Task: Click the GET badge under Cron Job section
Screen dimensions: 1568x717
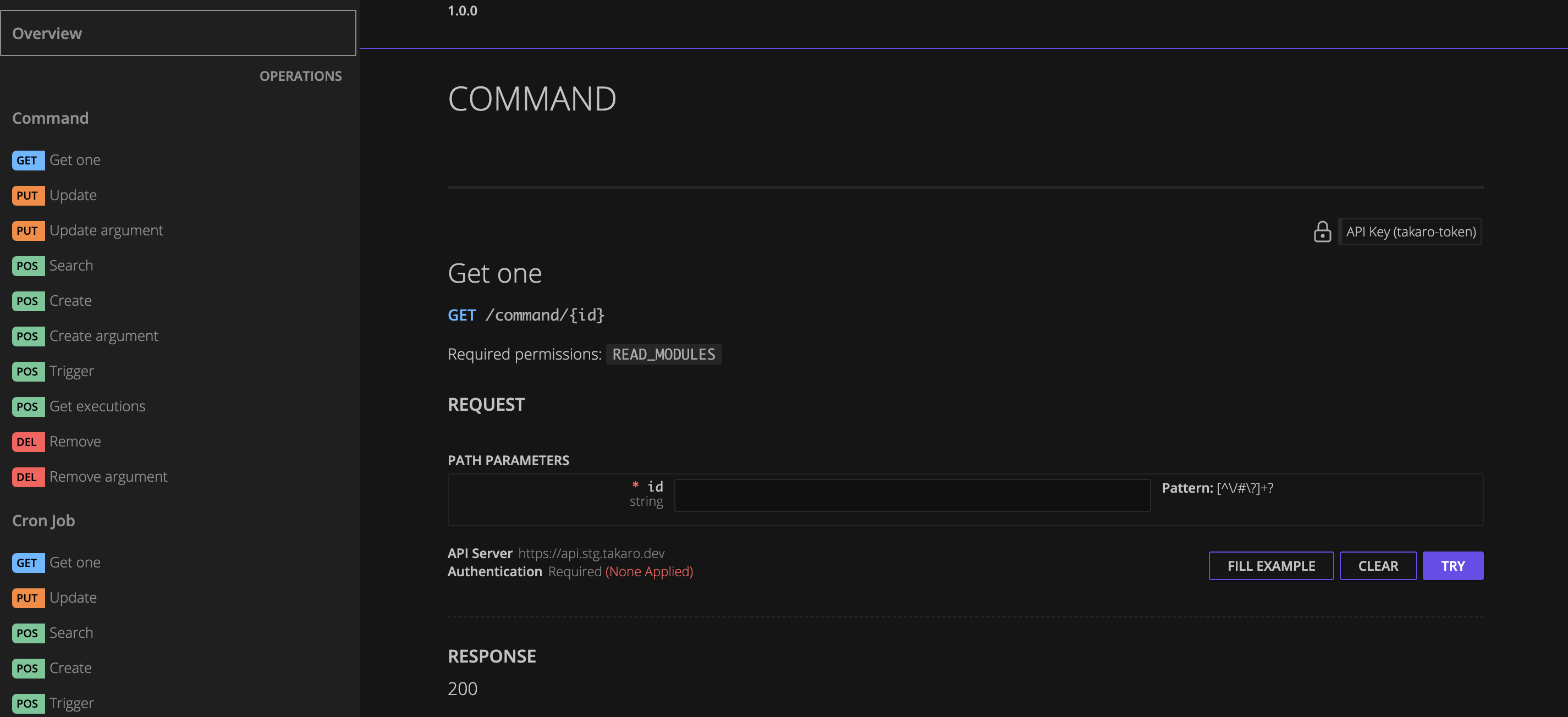Action: coord(27,562)
